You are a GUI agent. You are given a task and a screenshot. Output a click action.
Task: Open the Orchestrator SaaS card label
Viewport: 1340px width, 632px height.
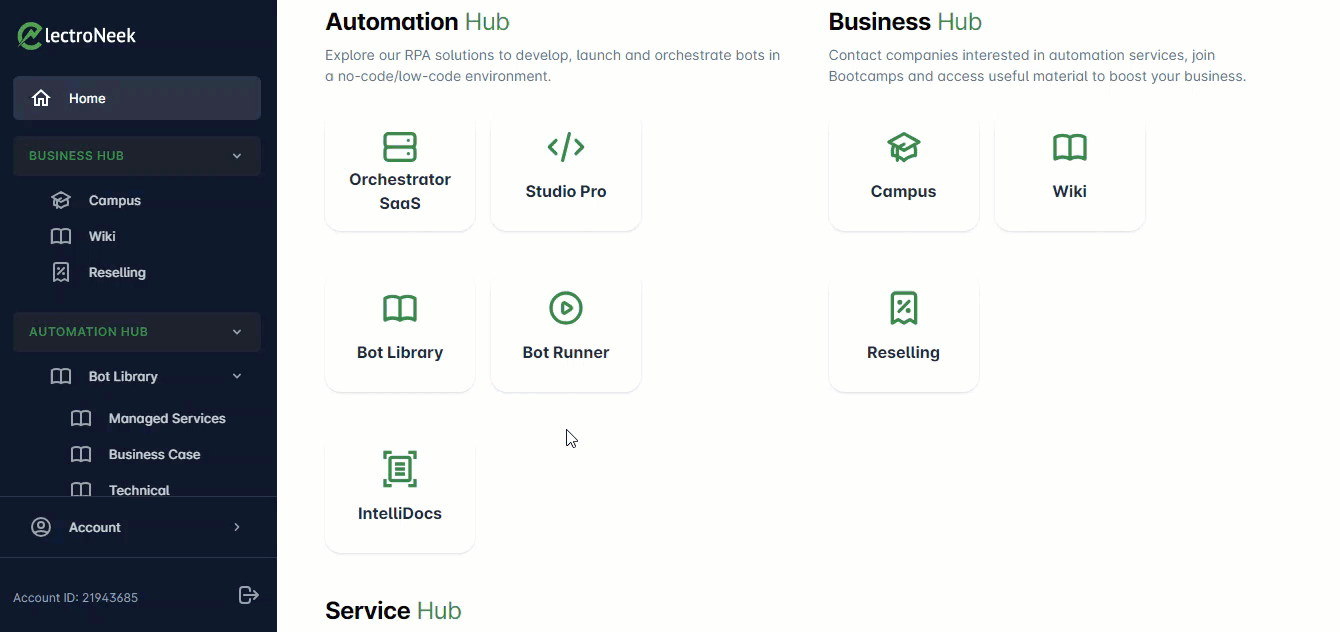coord(400,191)
